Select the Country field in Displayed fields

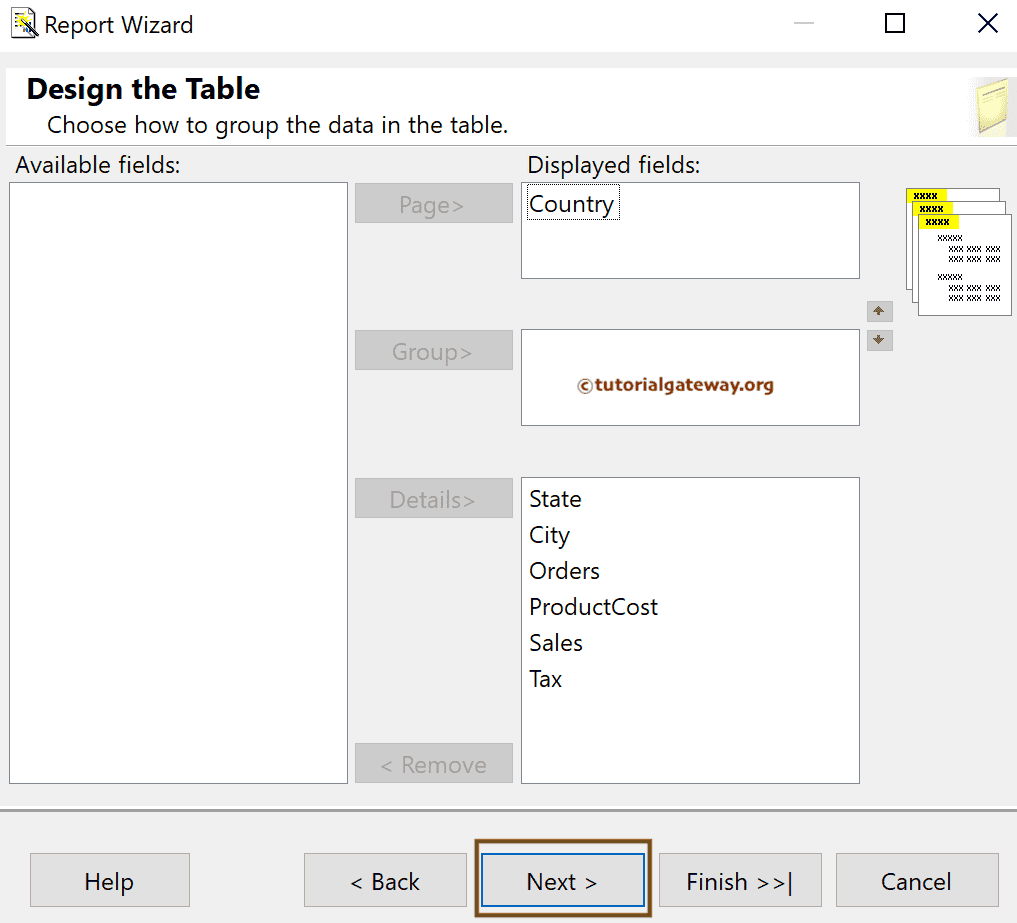pos(572,203)
